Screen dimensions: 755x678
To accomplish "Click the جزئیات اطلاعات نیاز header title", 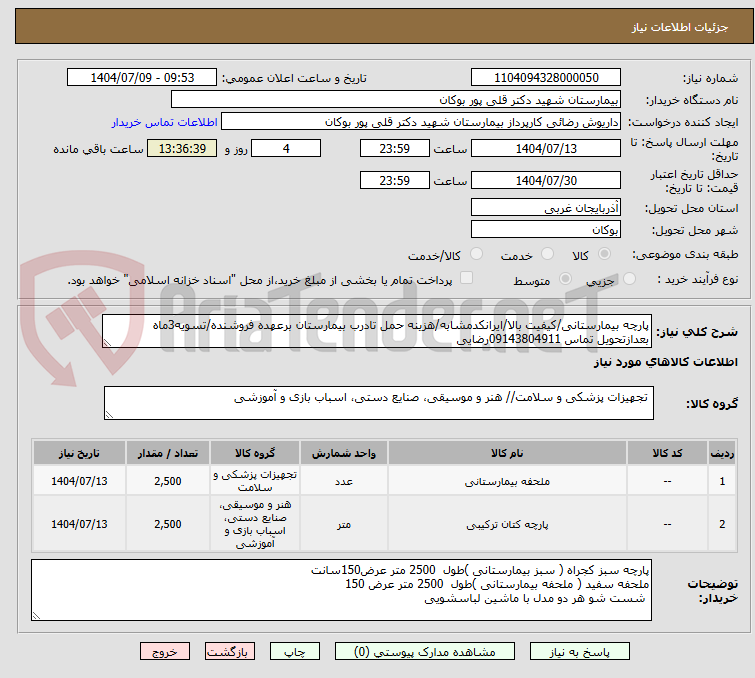I will [x=679, y=27].
